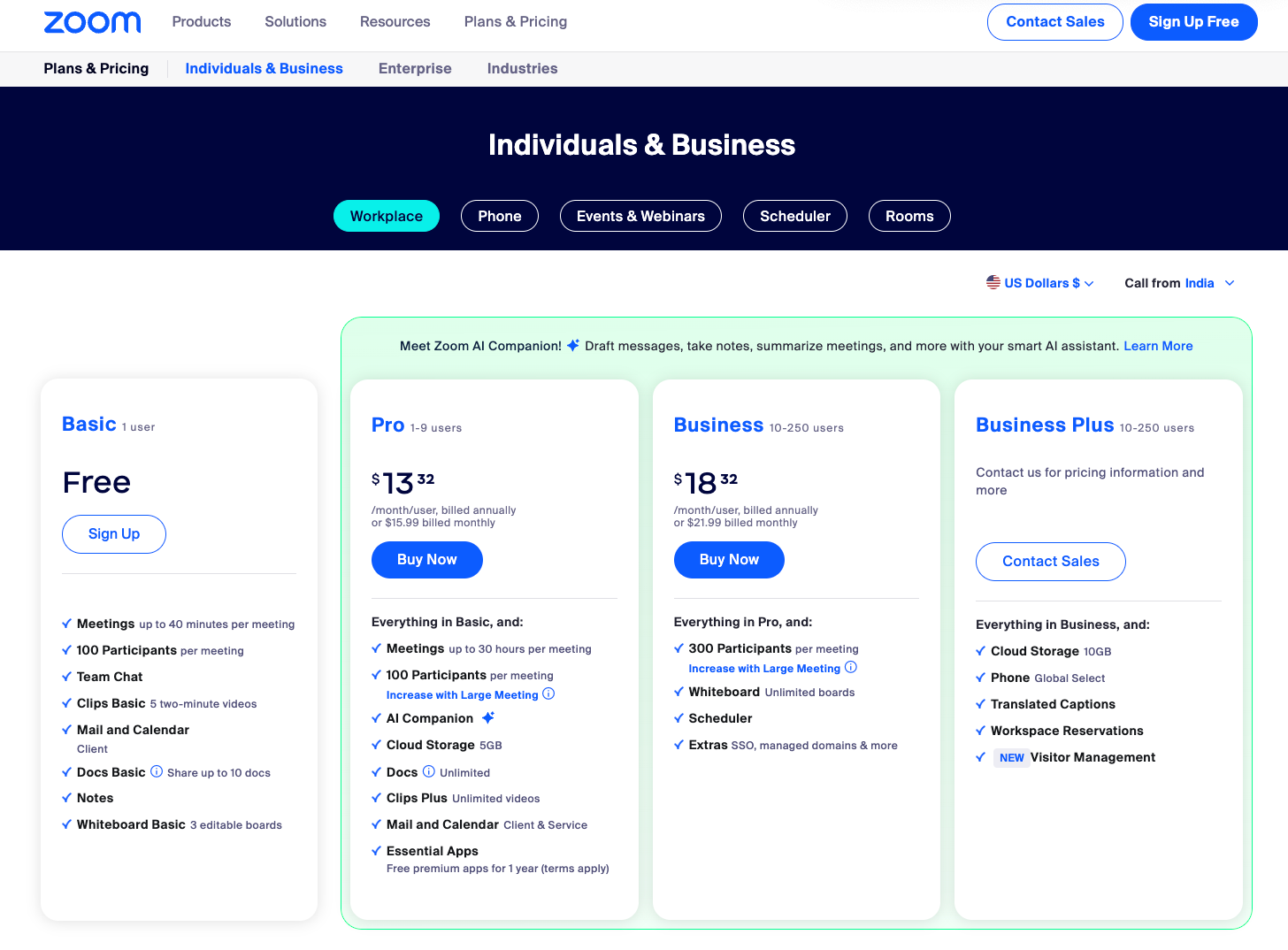Image resolution: width=1288 pixels, height=950 pixels.
Task: Click info icon after Pro Large Meeting
Action: point(548,693)
